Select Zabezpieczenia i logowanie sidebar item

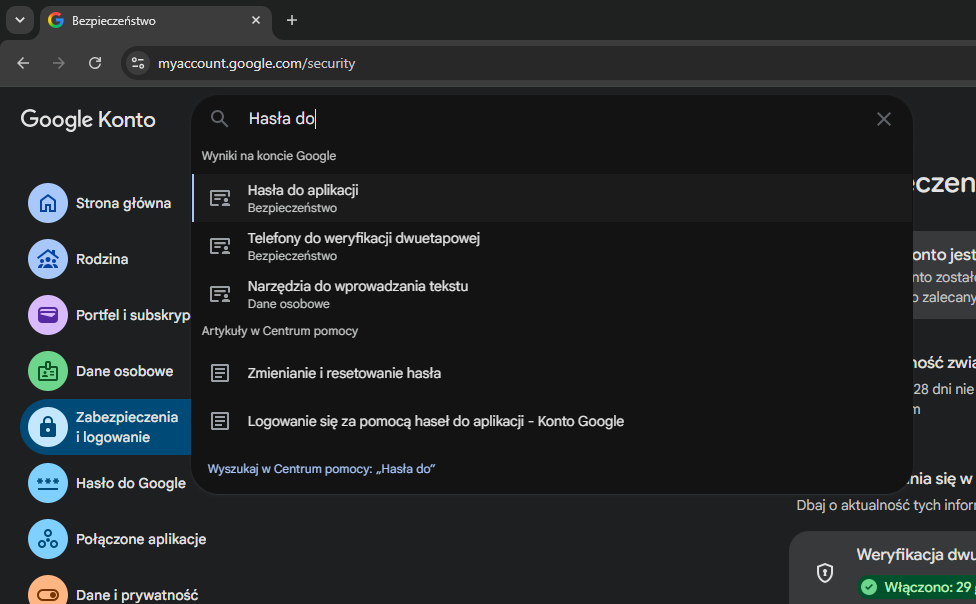pos(106,427)
